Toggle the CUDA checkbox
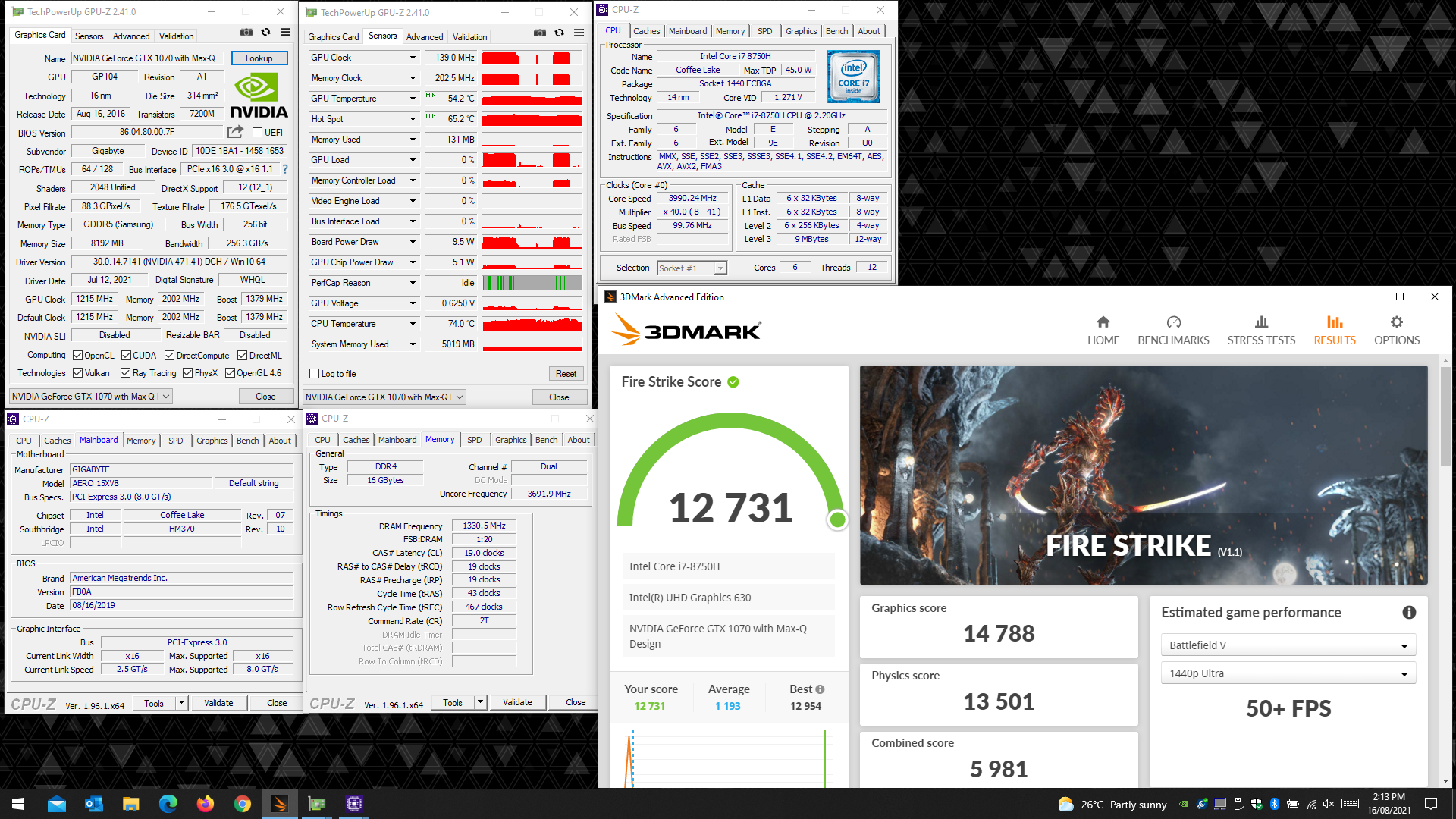This screenshot has width=1456, height=819. coord(126,356)
